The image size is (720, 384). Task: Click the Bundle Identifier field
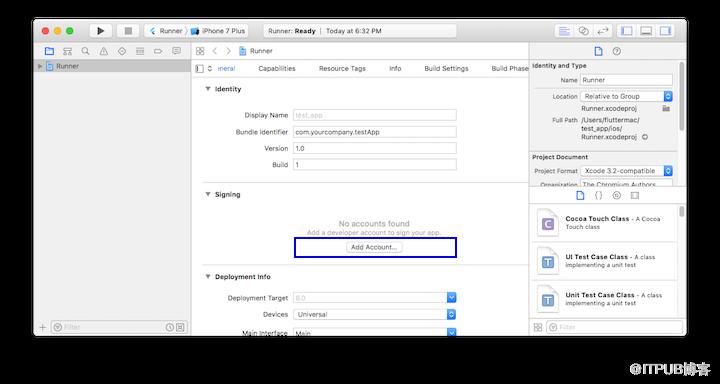(375, 132)
